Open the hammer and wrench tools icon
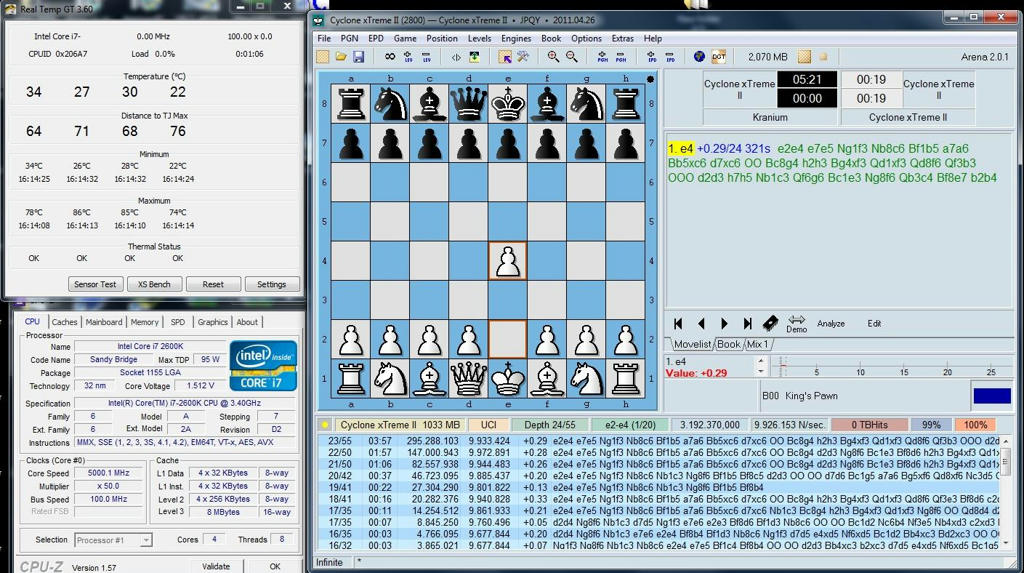 [523, 57]
